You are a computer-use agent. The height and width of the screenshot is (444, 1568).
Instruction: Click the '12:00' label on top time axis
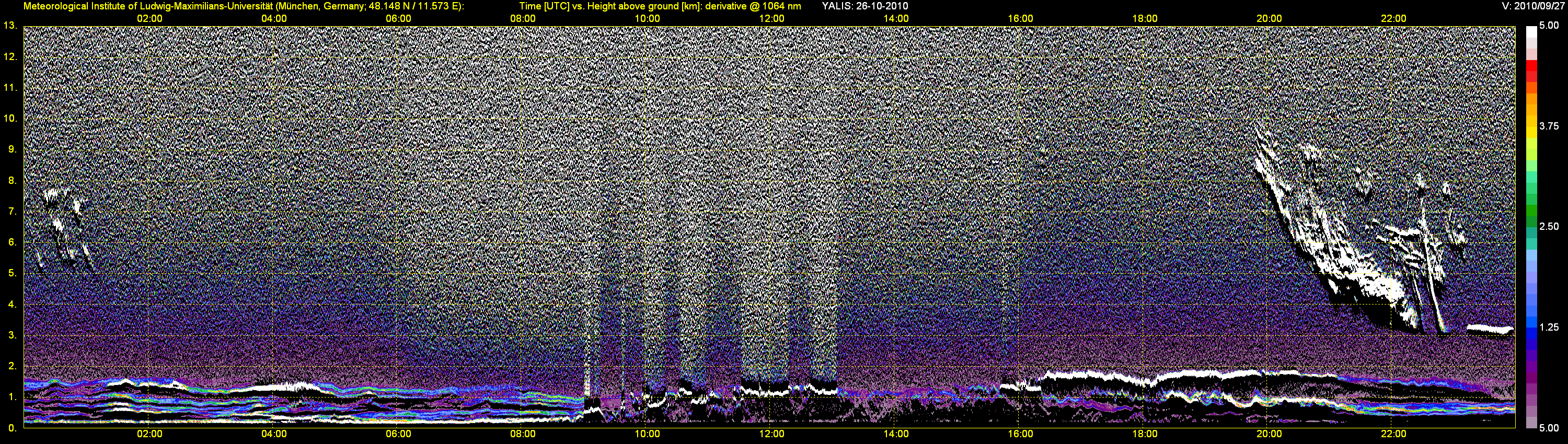tap(772, 19)
